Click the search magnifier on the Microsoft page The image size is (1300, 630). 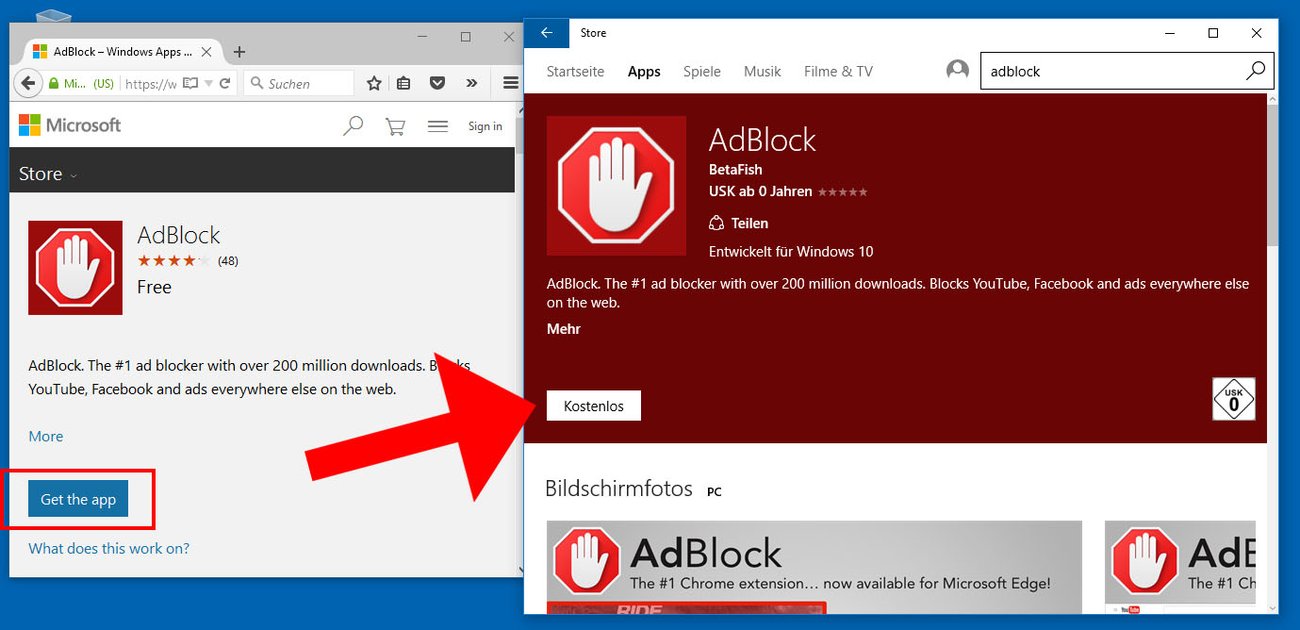pyautogui.click(x=352, y=126)
